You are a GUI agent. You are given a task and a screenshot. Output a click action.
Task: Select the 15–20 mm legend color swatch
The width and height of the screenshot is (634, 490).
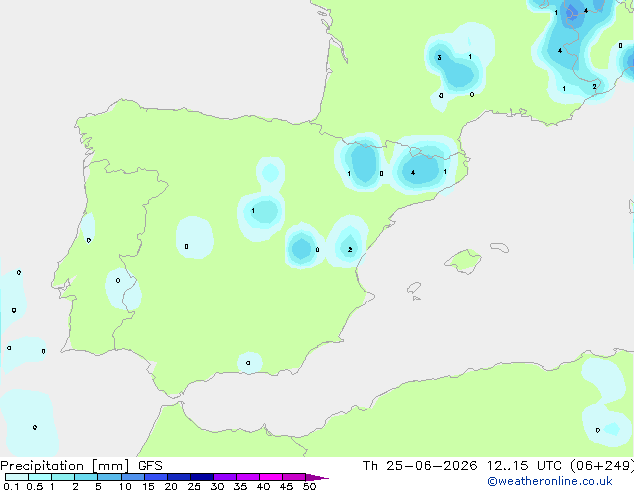tap(155, 477)
